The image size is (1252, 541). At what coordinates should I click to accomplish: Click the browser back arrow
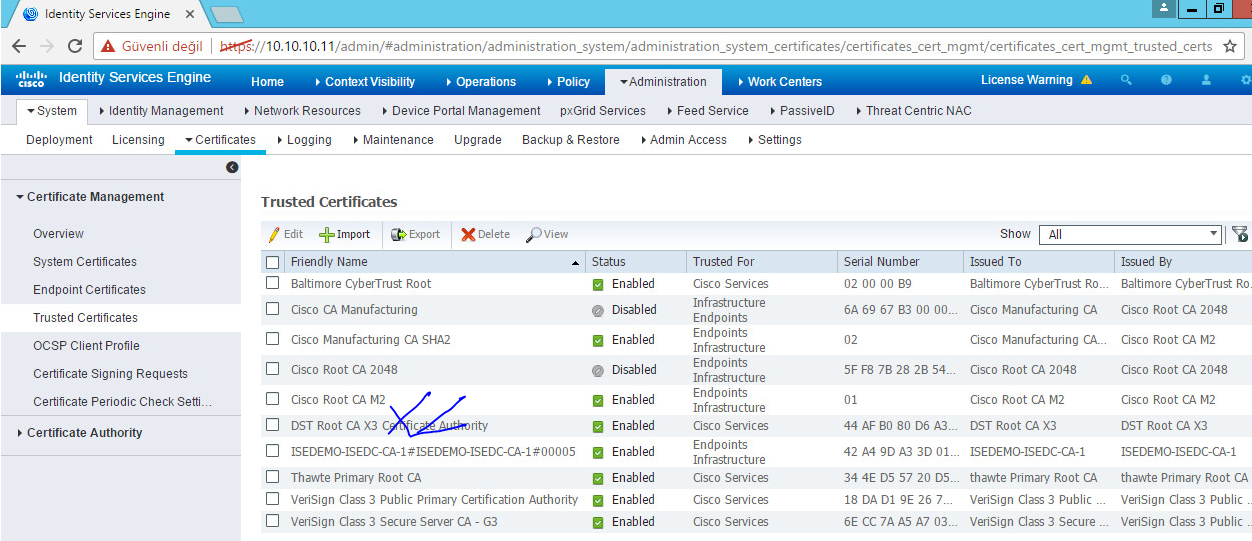tap(19, 46)
